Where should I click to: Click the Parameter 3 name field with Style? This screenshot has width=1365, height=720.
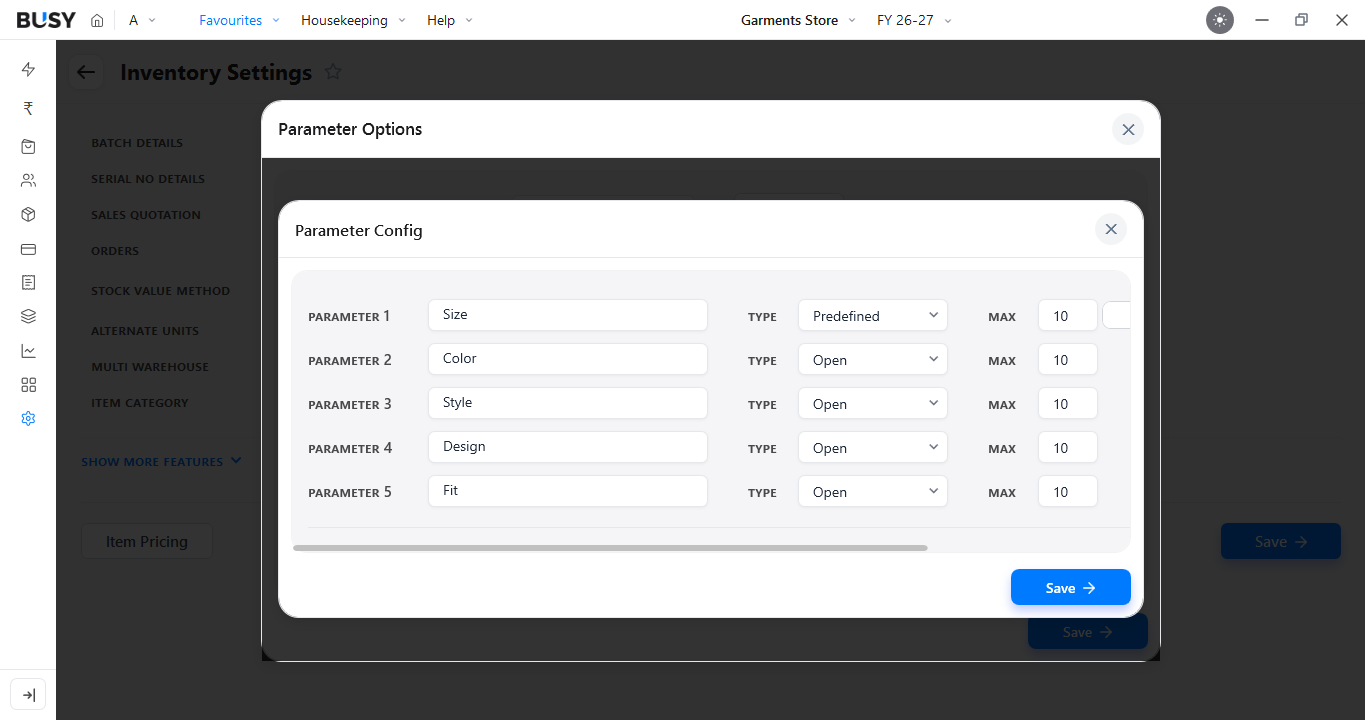568,403
